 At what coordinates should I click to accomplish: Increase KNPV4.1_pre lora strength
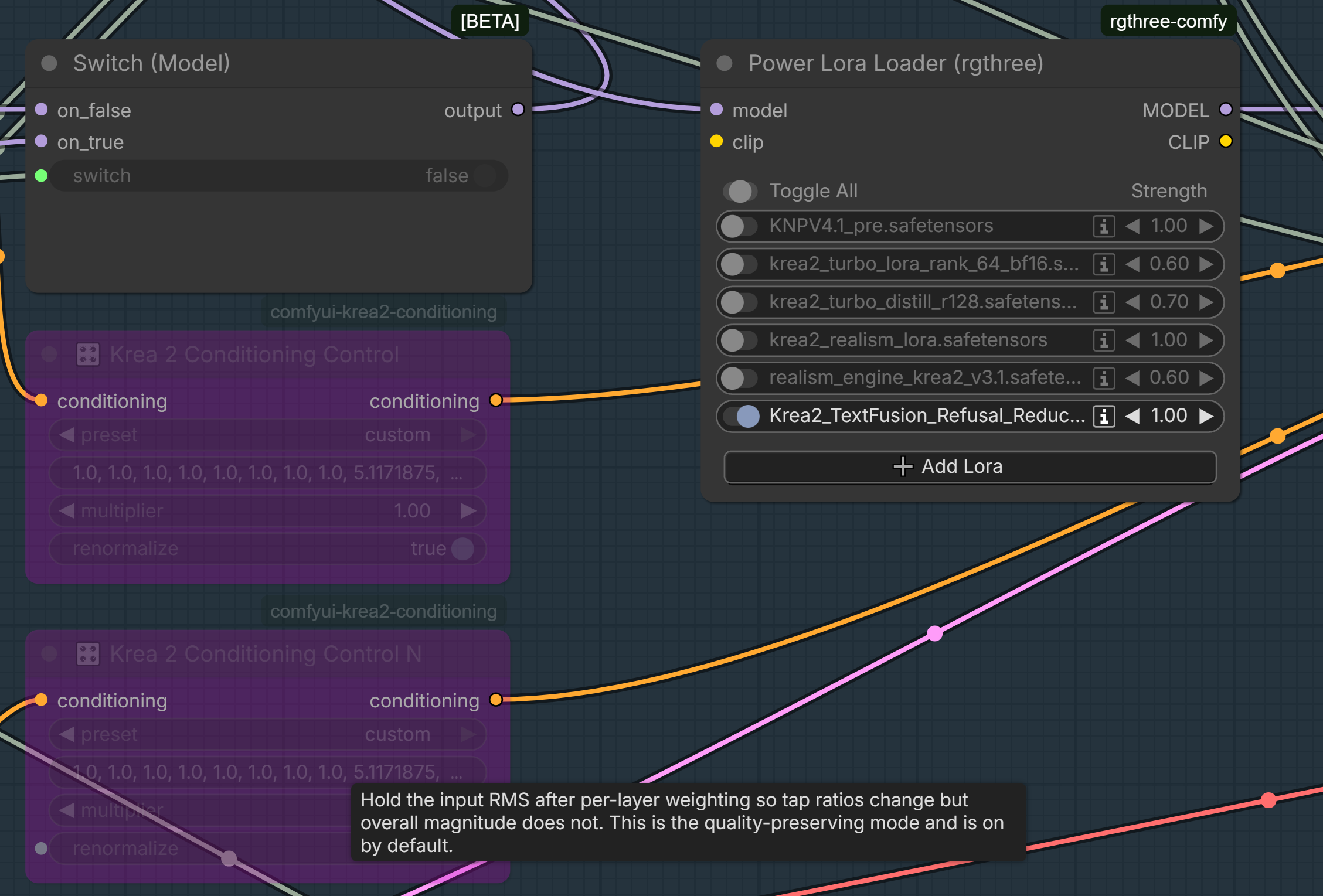(x=1206, y=226)
